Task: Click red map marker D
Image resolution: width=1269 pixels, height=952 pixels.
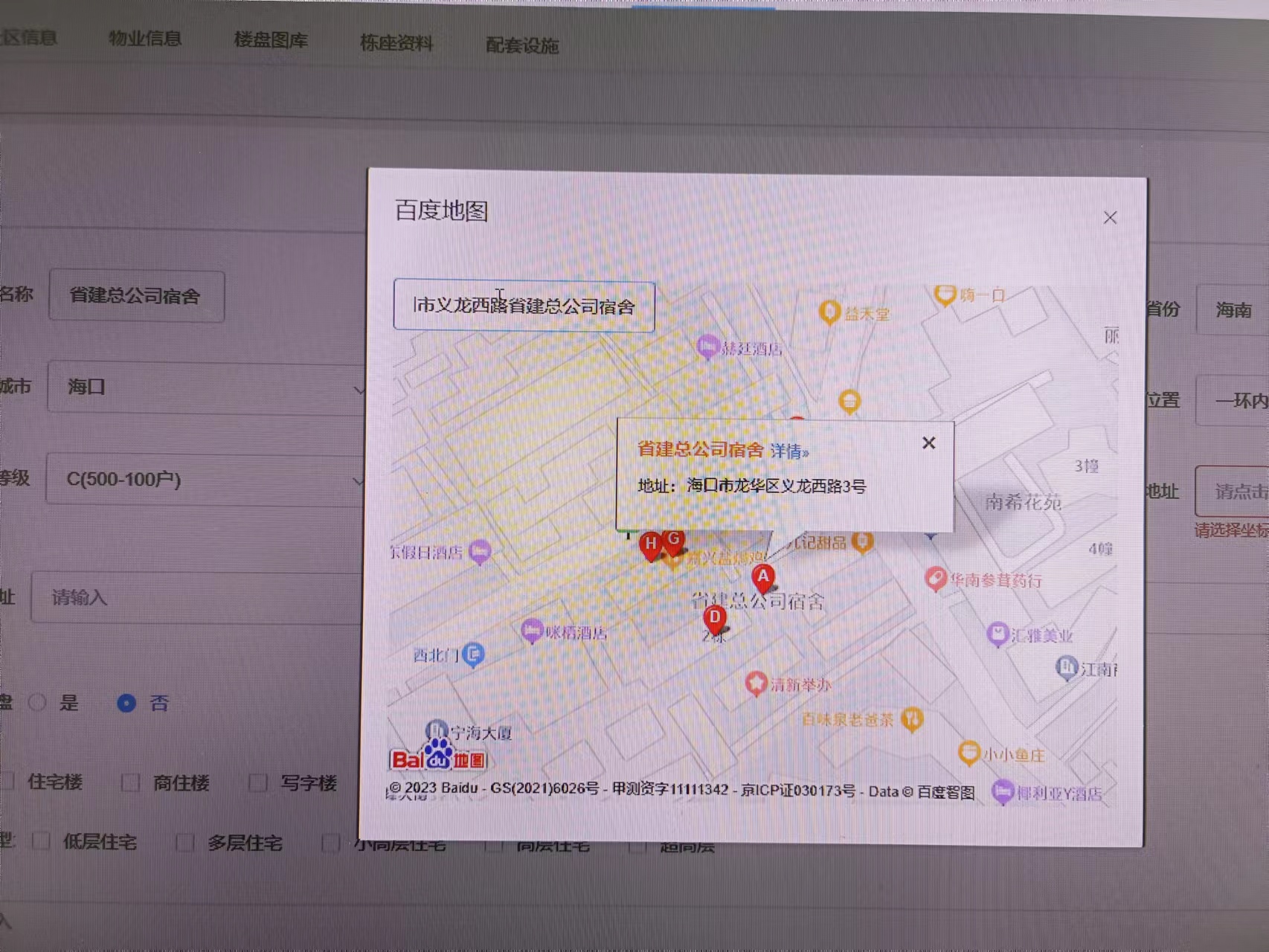Action: tap(714, 617)
